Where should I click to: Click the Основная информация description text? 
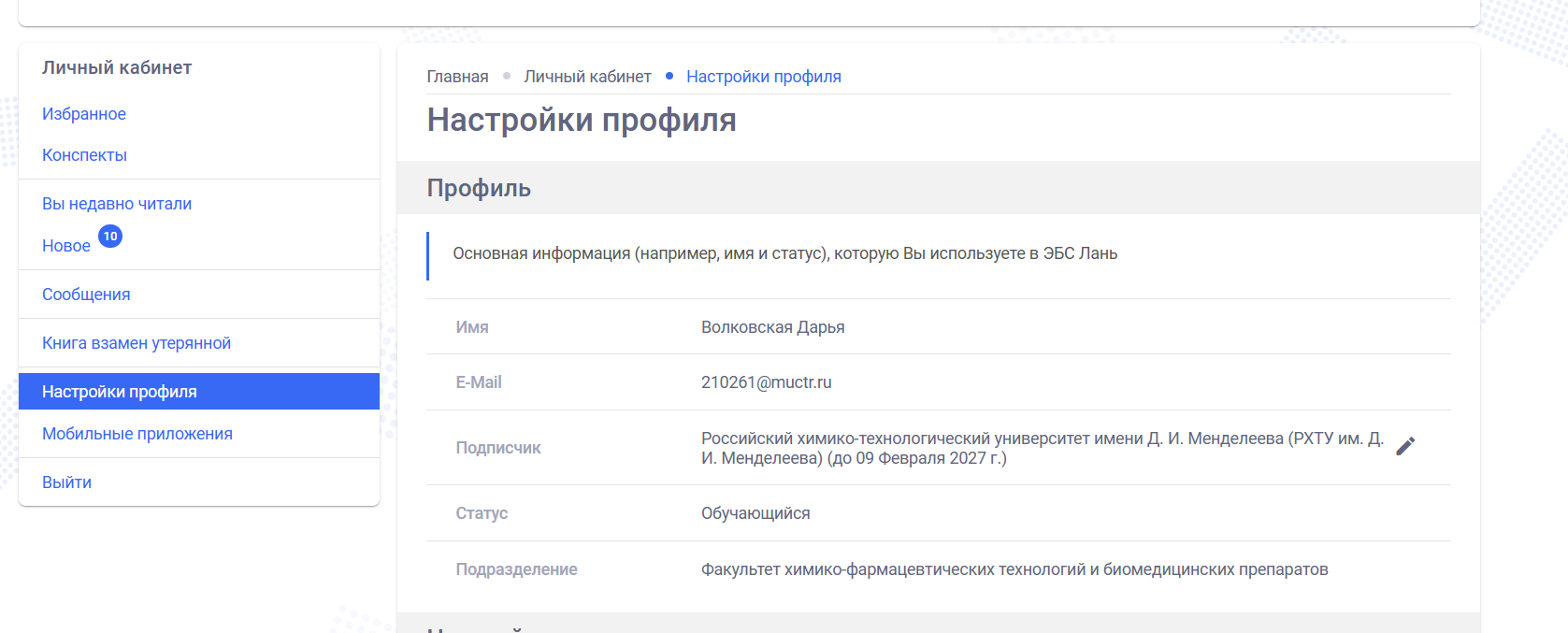click(785, 253)
